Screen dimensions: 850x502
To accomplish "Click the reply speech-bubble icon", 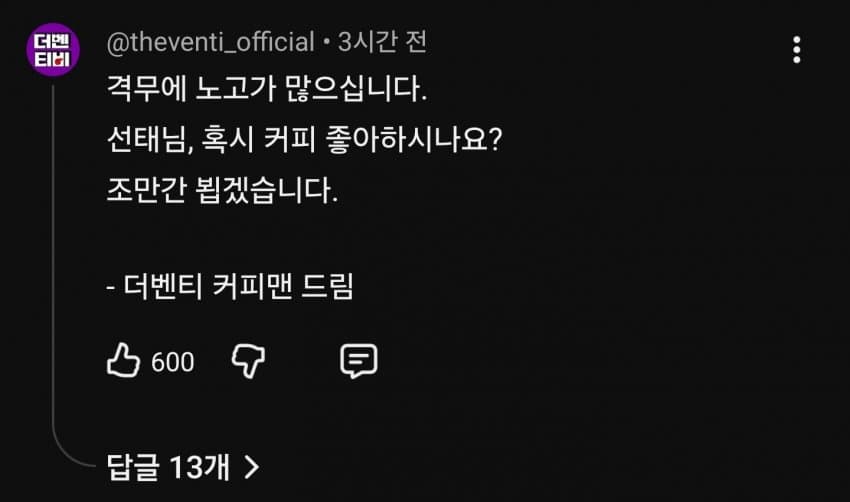I will coord(358,361).
